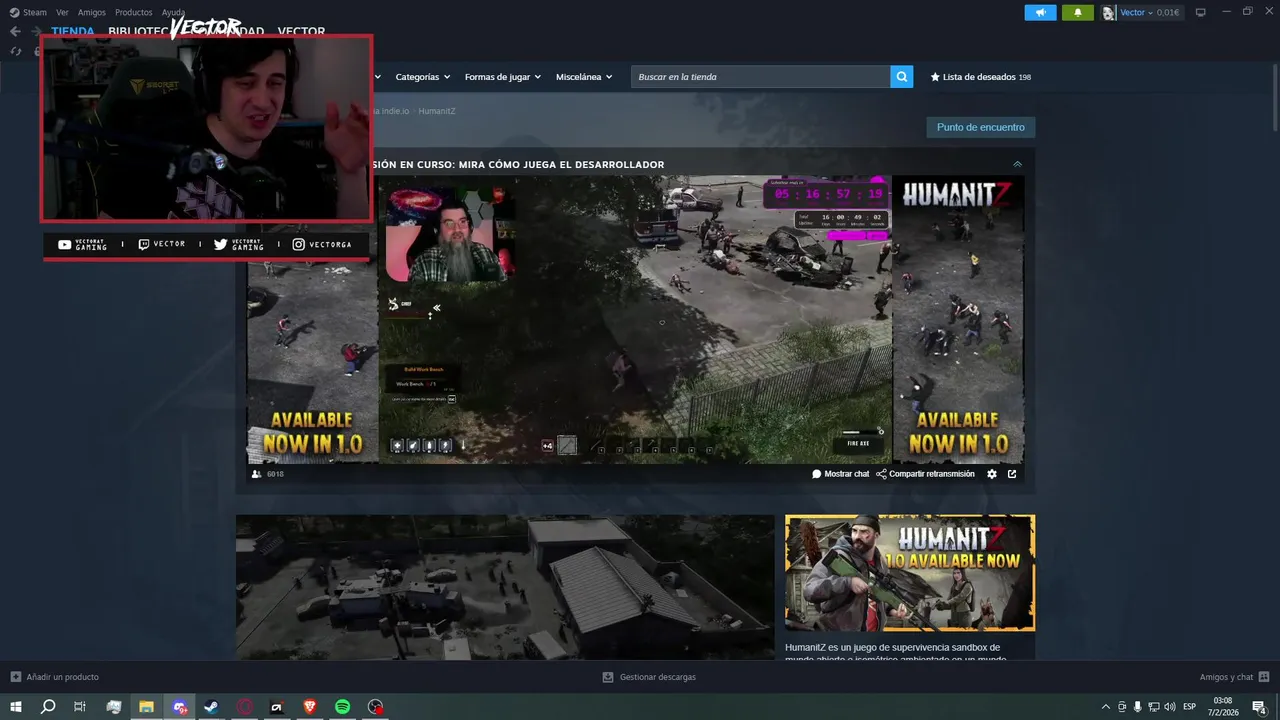Viewport: 1280px width, 720px height.
Task: Open File Explorer from taskbar
Action: point(146,707)
